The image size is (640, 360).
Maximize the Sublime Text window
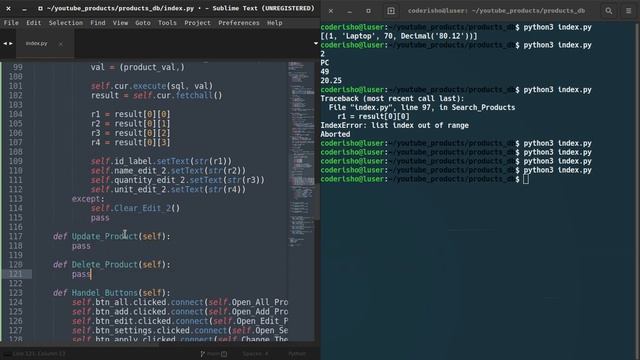[x=40, y=8]
